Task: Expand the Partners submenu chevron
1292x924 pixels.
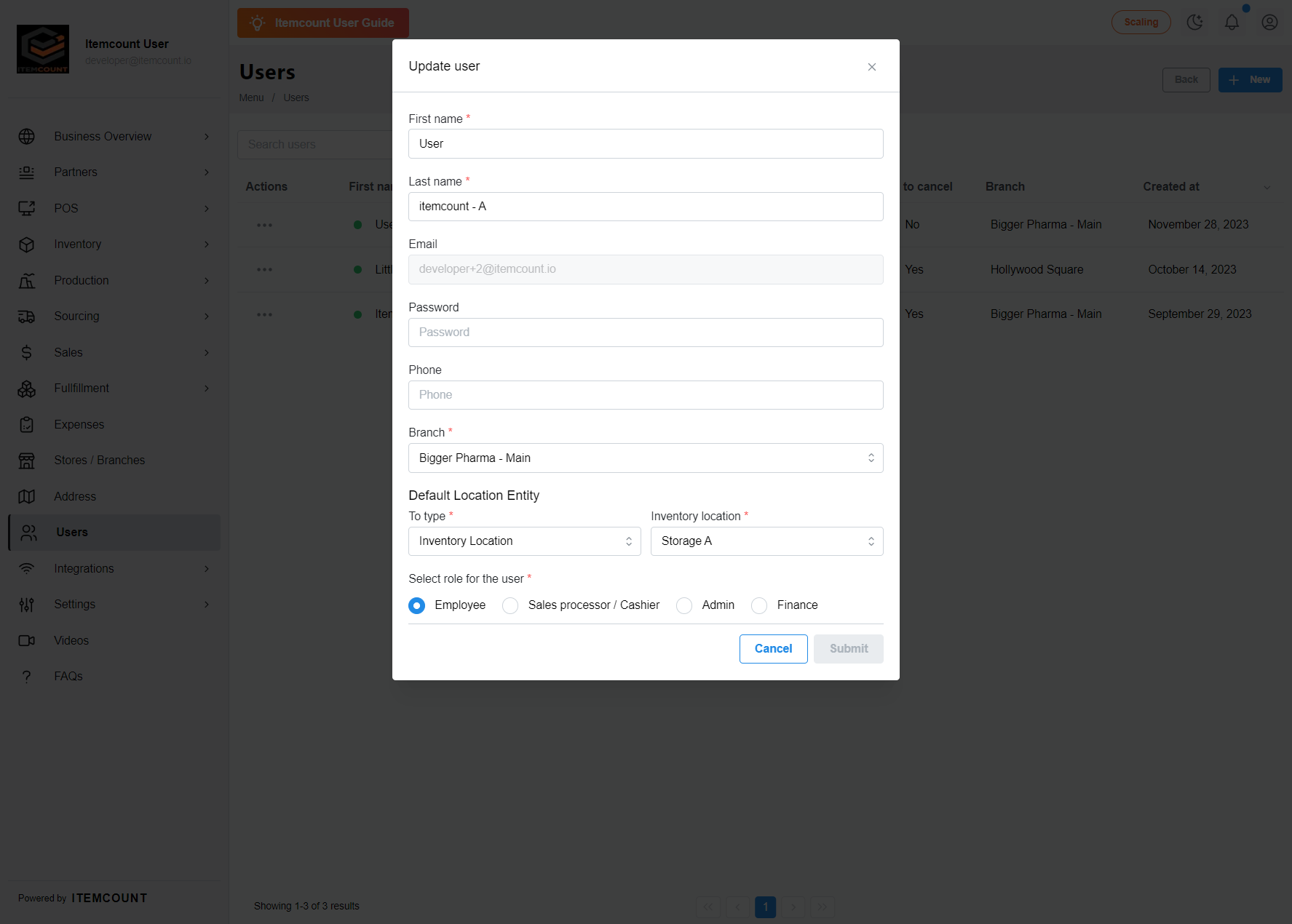Action: pos(207,172)
